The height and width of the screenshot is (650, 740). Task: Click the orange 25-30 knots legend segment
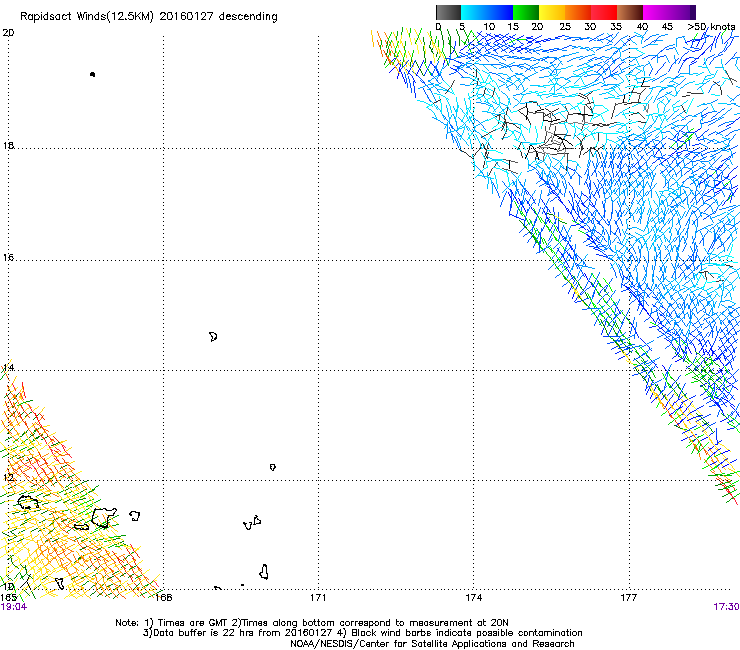tap(578, 12)
